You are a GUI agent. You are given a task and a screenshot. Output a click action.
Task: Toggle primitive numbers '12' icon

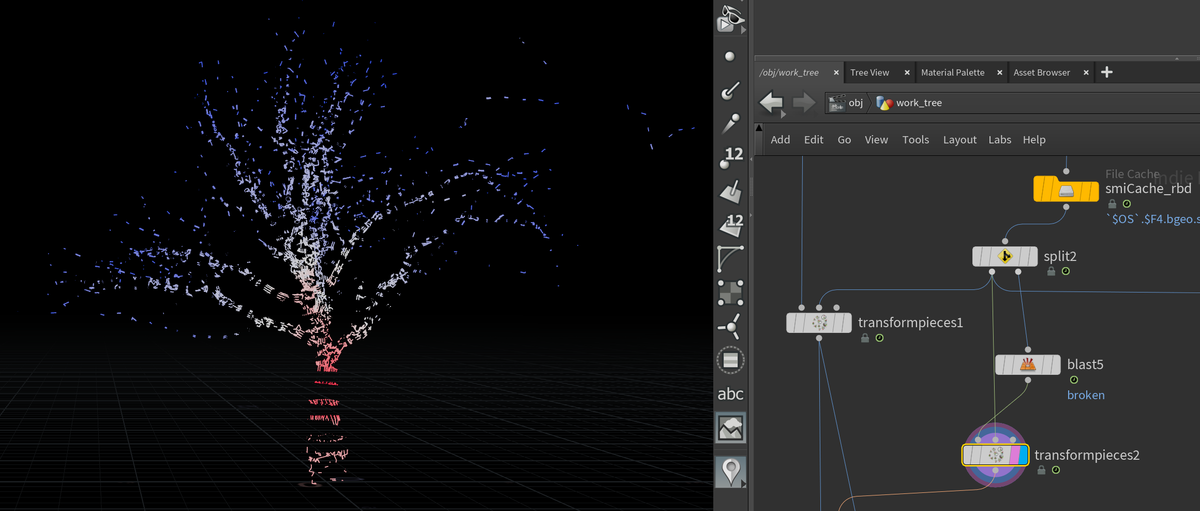731,224
